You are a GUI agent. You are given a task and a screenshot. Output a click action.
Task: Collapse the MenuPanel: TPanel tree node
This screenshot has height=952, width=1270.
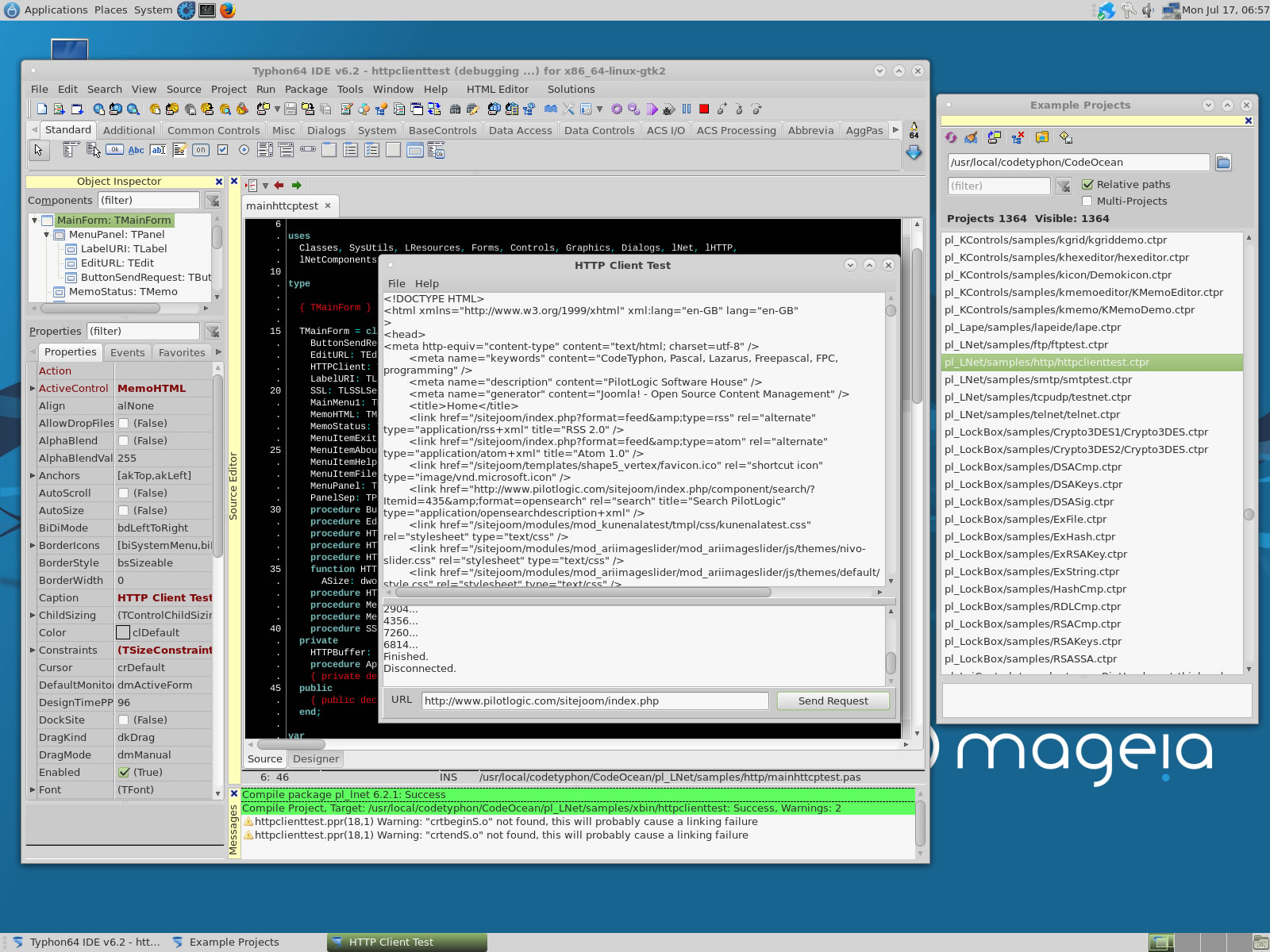pyautogui.click(x=46, y=235)
